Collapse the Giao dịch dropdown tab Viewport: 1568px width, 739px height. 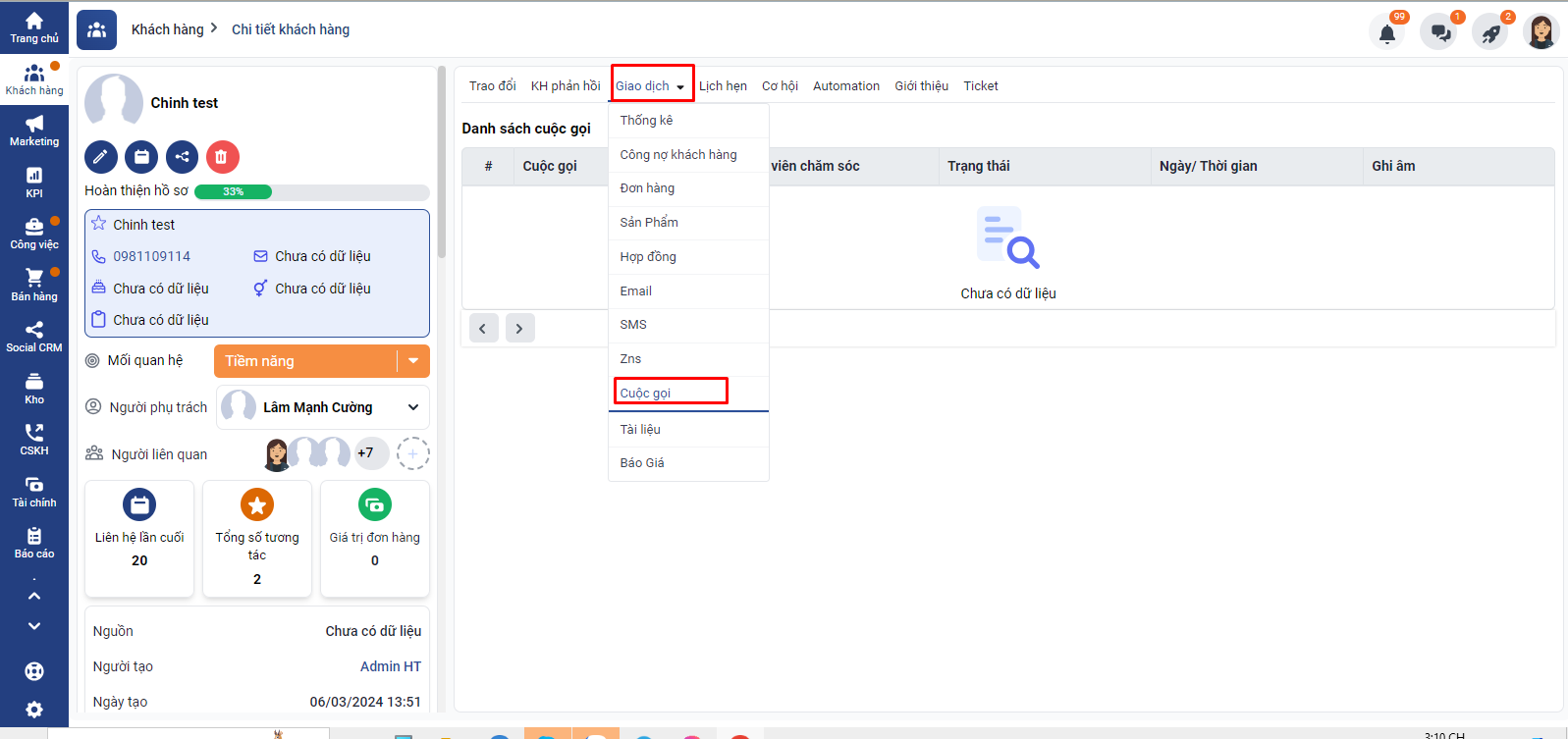(x=651, y=86)
